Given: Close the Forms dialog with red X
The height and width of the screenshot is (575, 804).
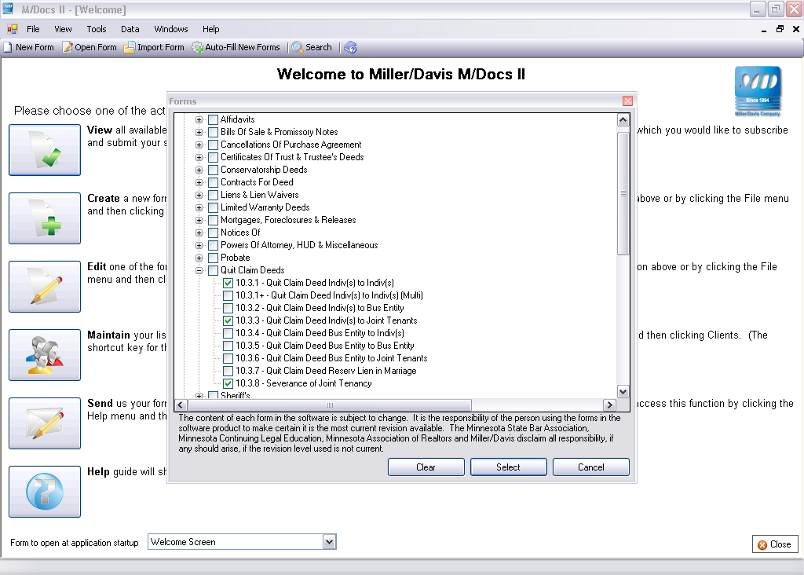Looking at the screenshot, I should [x=627, y=101].
